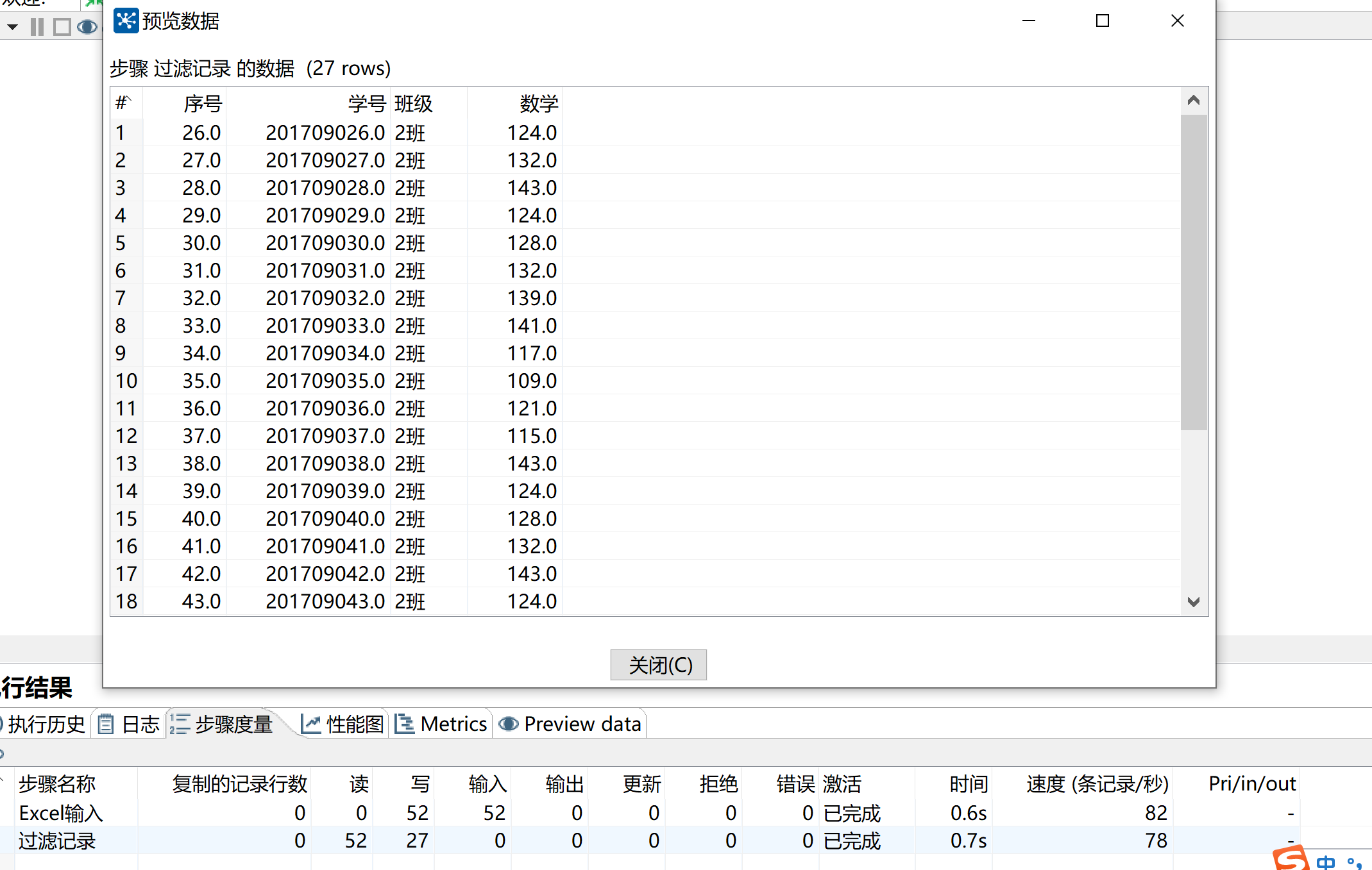
Task: Click the preview eye icon in toolbar
Action: 87,27
